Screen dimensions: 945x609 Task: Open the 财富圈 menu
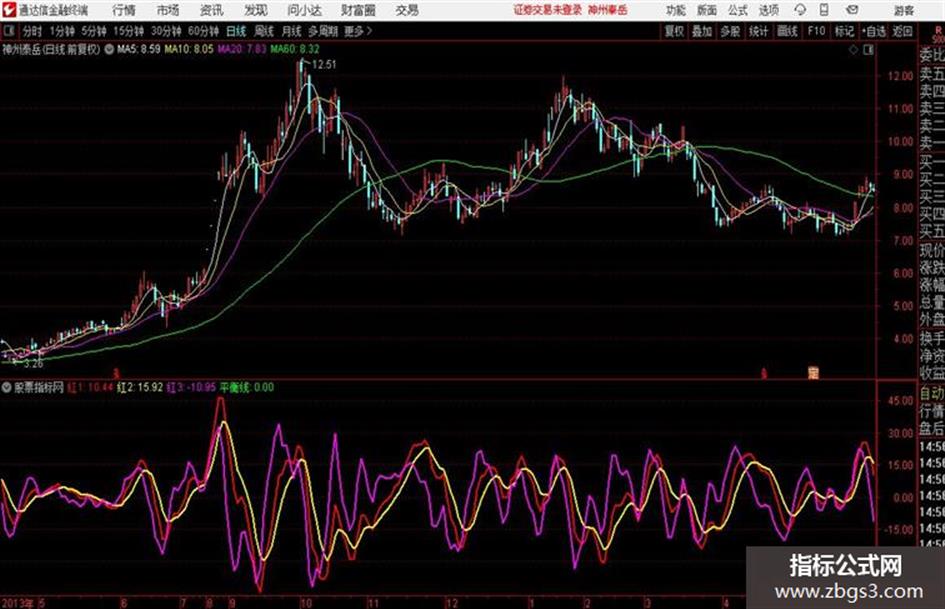pos(358,10)
